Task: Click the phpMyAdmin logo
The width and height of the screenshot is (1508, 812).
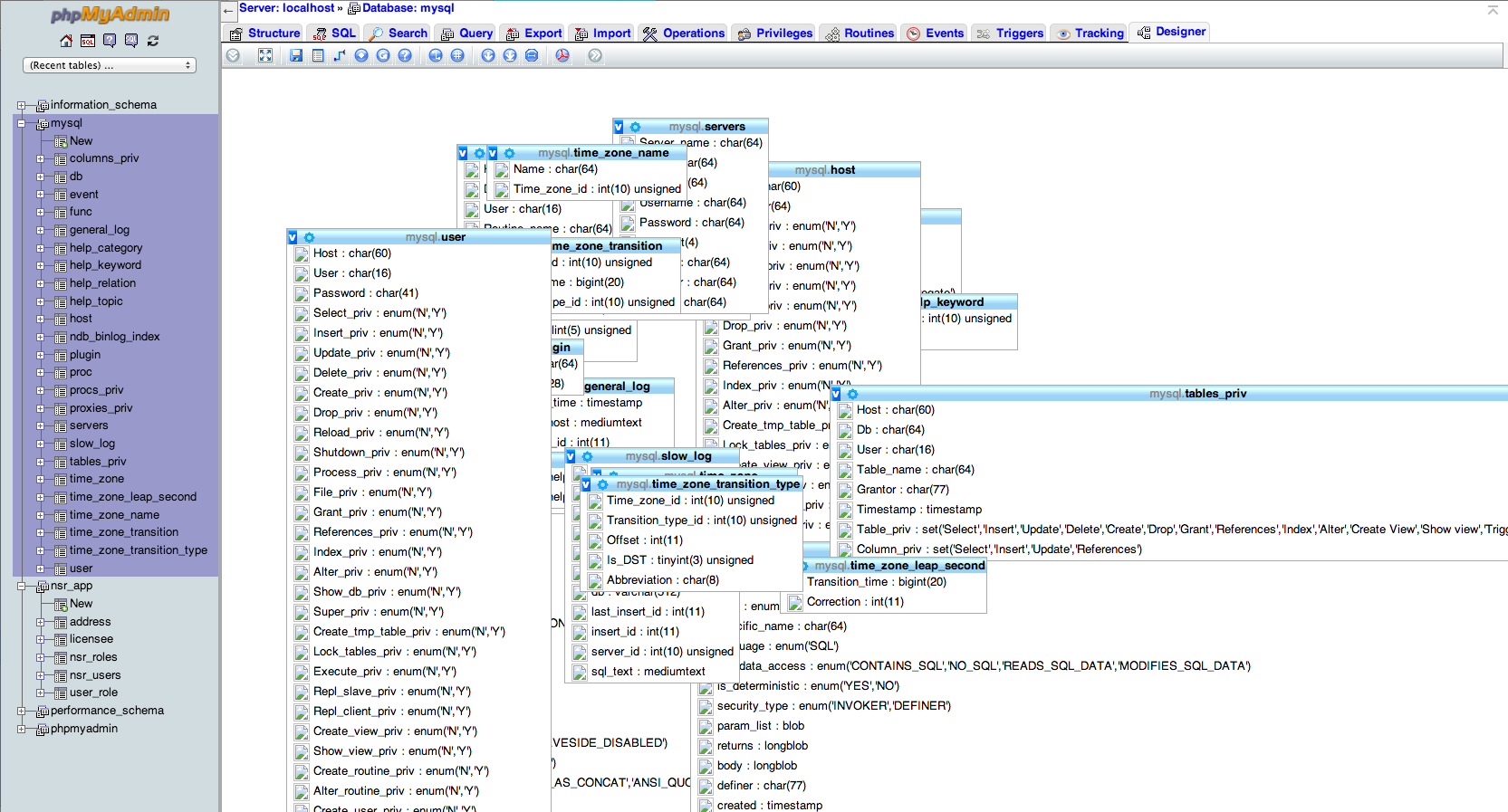Action: point(110,14)
